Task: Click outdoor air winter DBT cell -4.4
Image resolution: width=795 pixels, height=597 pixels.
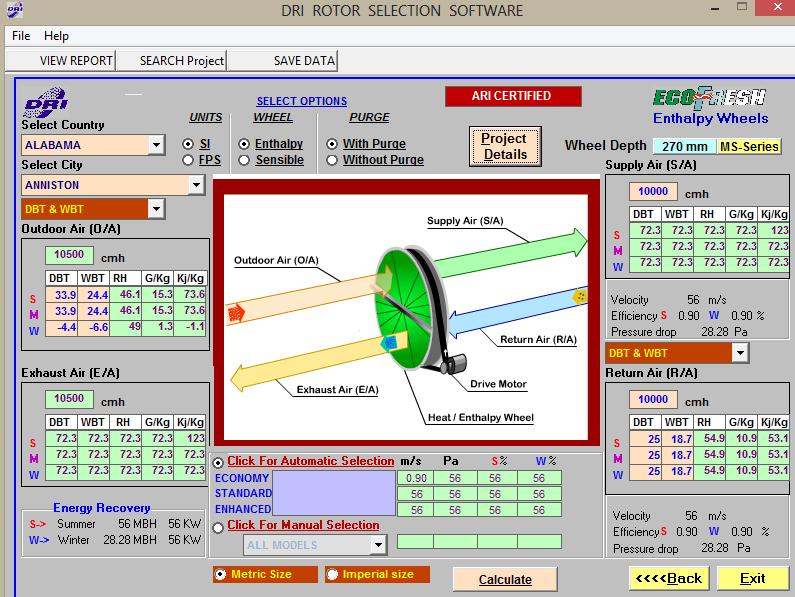Action: click(x=61, y=327)
